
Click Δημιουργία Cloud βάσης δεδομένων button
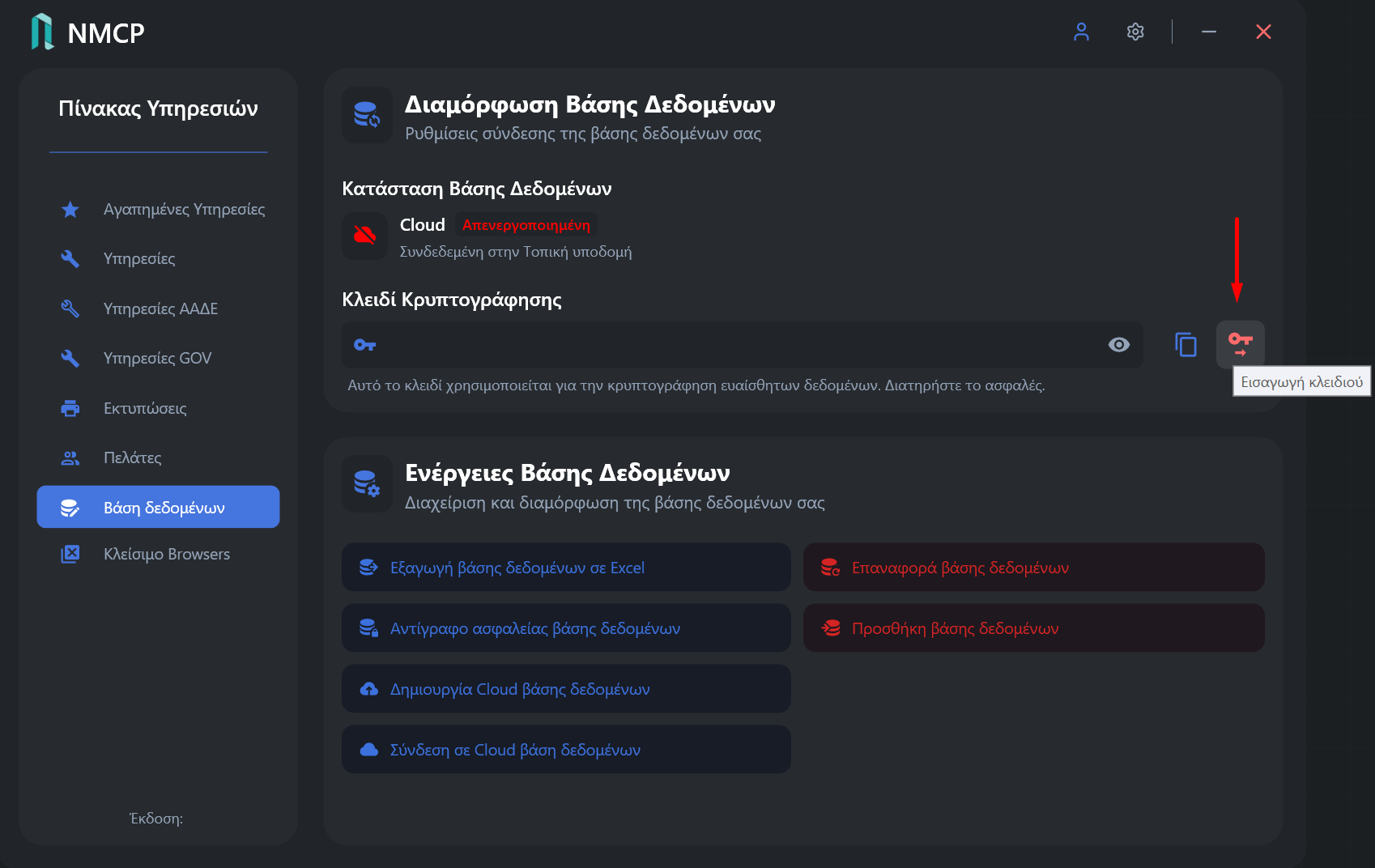point(566,689)
